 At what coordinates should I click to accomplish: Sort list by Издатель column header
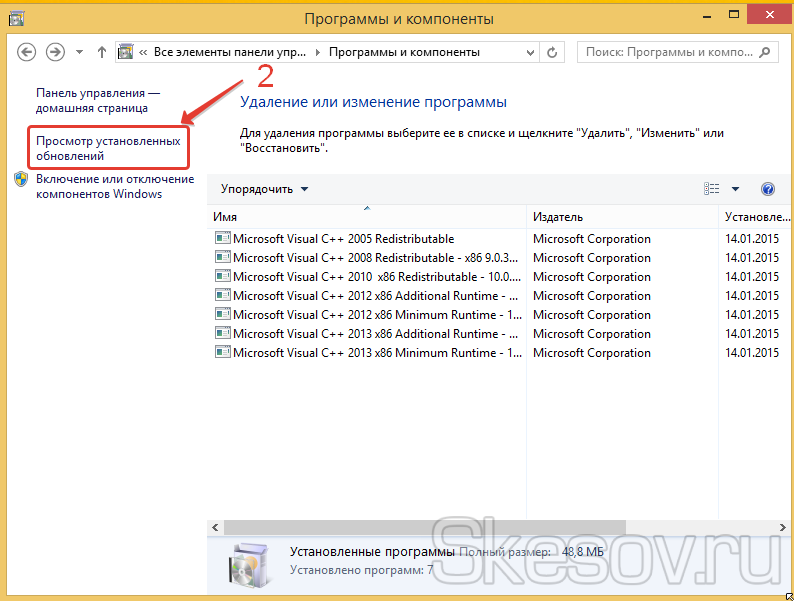pyautogui.click(x=622, y=217)
